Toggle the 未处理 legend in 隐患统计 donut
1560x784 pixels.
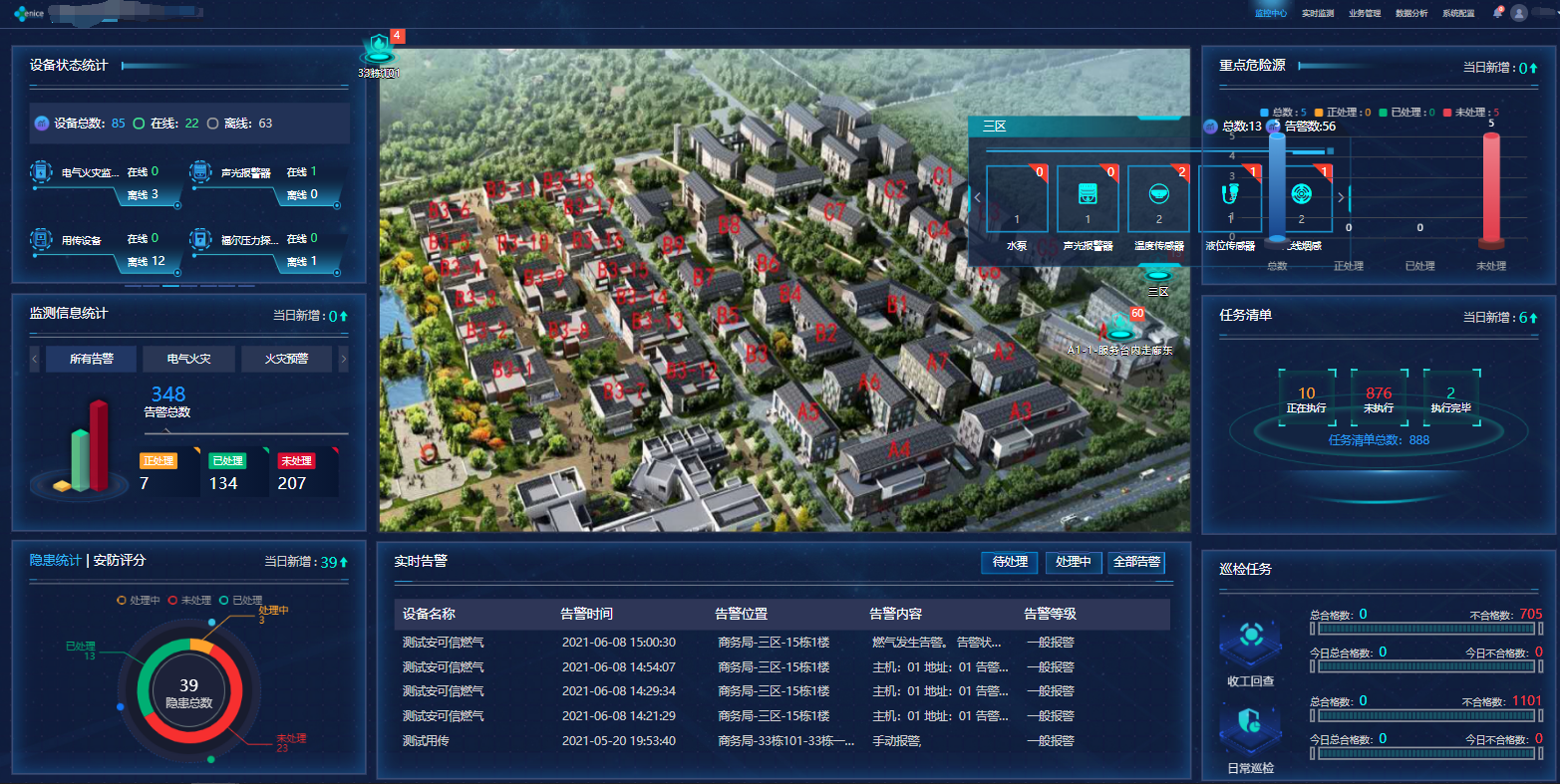(x=189, y=601)
